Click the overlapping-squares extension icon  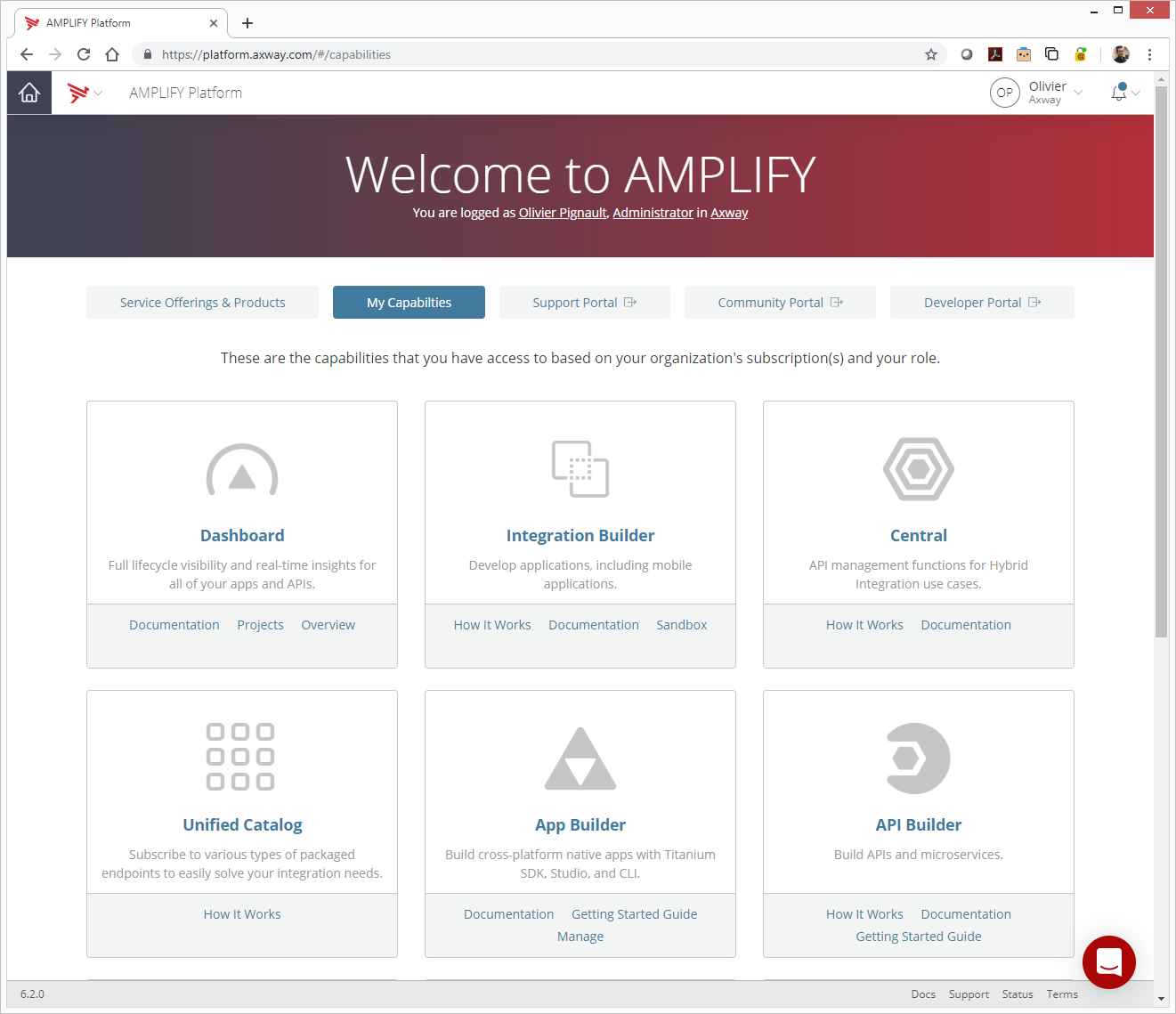coord(1051,54)
